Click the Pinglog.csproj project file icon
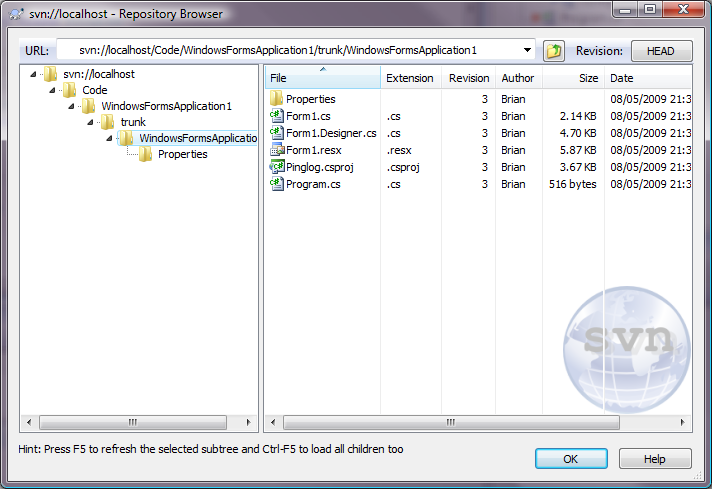The width and height of the screenshot is (712, 489). (277, 167)
